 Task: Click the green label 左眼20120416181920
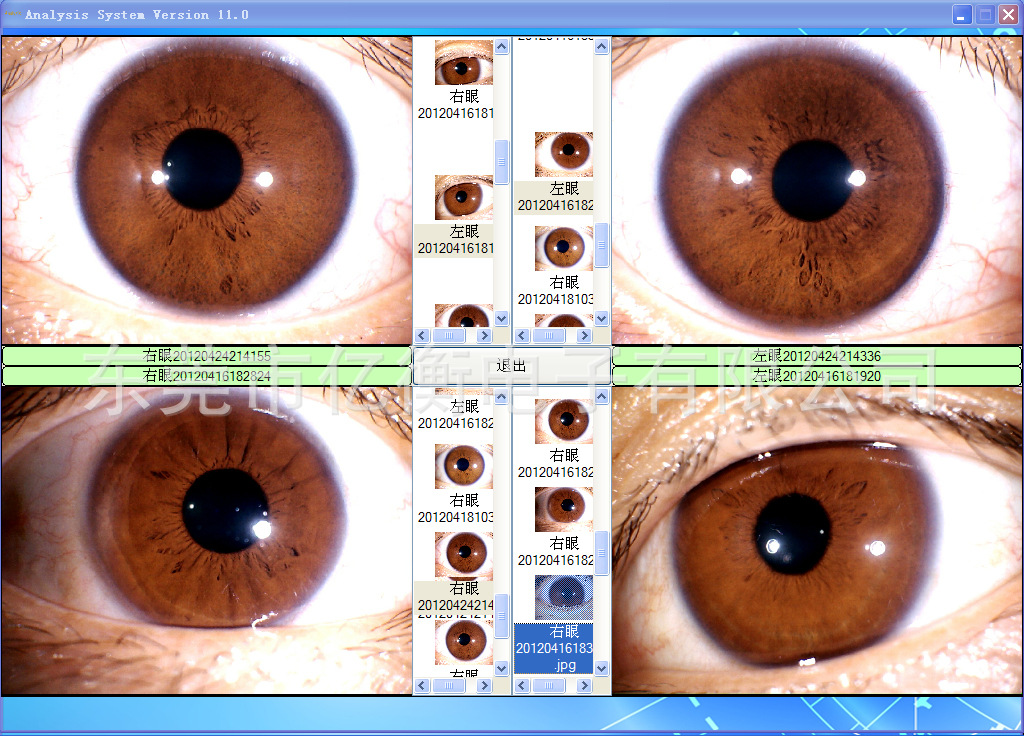(816, 376)
